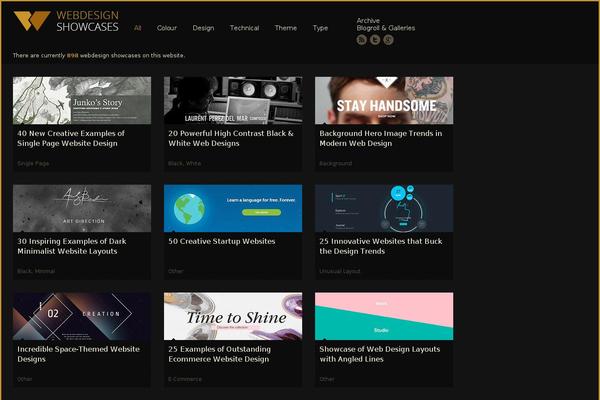Open 40 New Creative Examples of Single Page article
The width and height of the screenshot is (600, 400).
(71, 138)
